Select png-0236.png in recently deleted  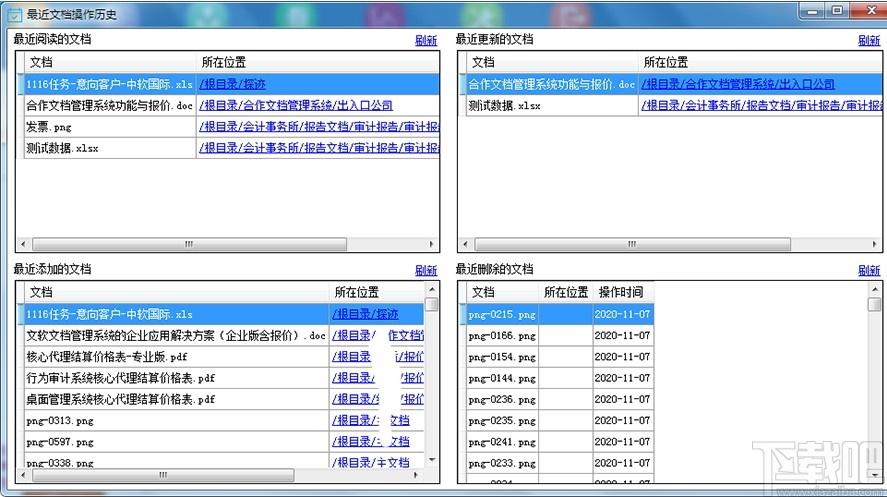[x=502, y=400]
